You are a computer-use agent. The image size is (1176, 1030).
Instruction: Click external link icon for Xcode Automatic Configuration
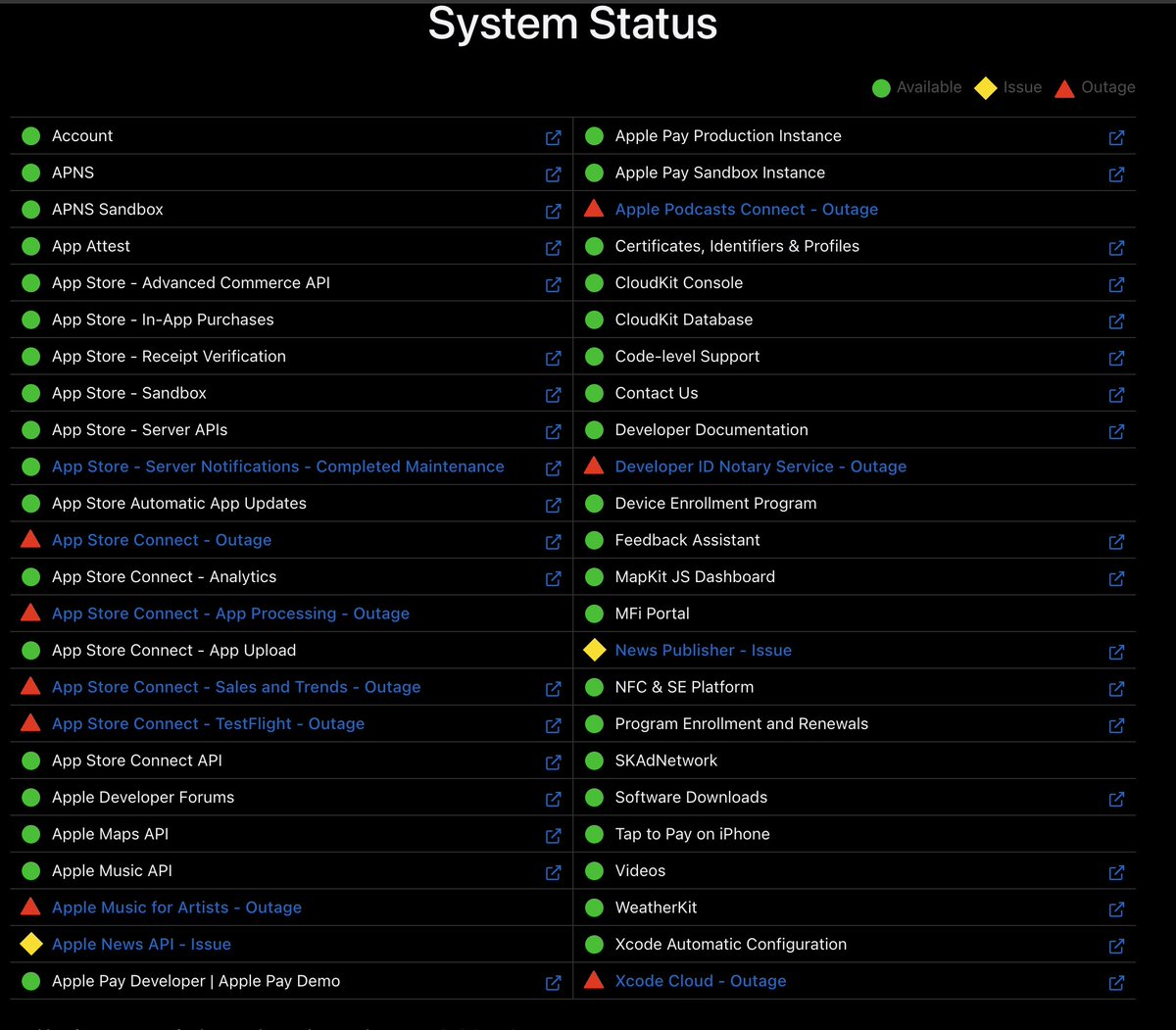coord(1116,946)
